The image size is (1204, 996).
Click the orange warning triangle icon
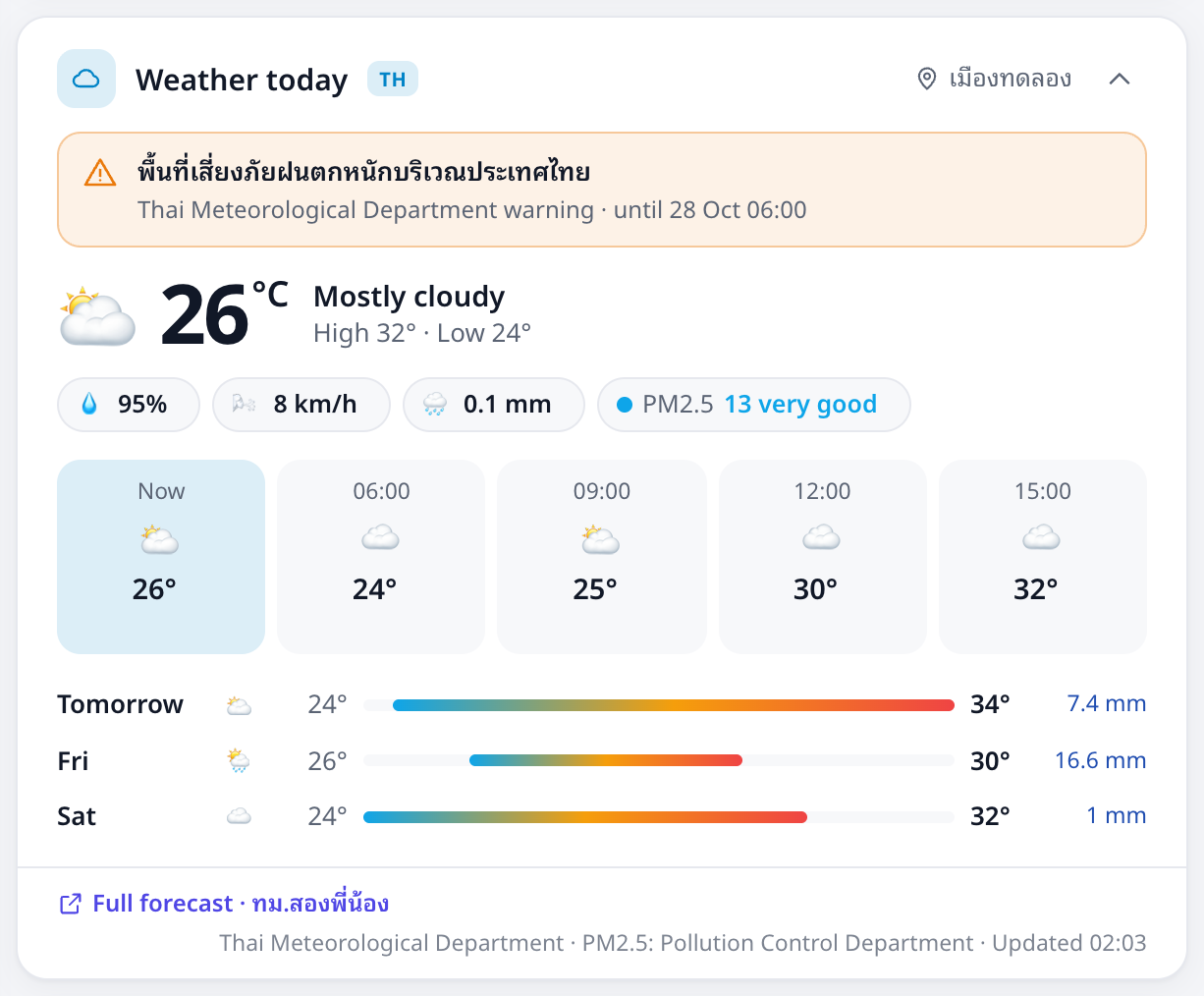click(100, 174)
